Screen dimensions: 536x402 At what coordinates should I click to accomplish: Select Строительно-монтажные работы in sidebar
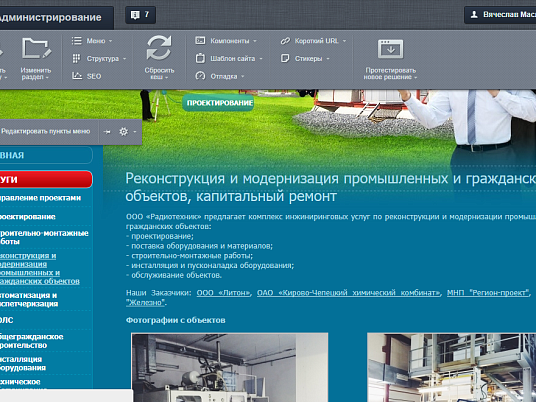[44, 237]
